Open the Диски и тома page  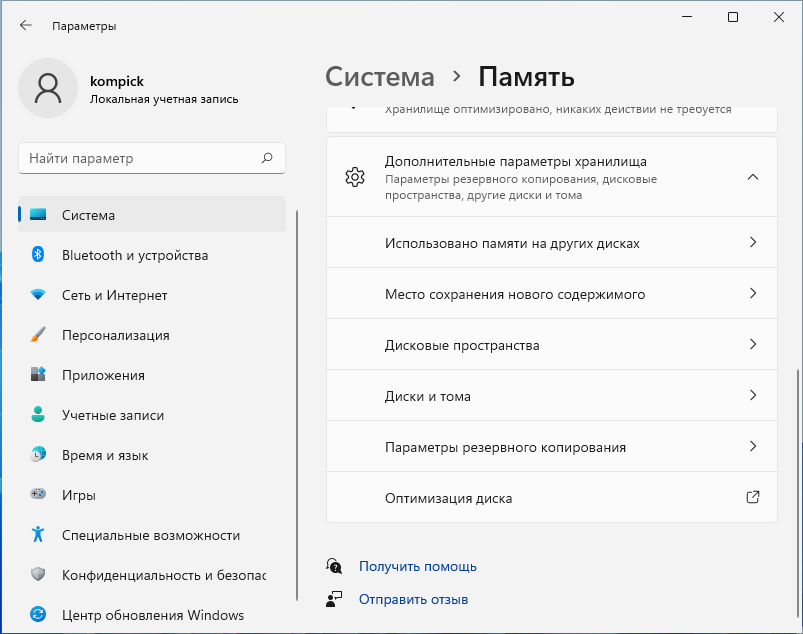pos(551,396)
